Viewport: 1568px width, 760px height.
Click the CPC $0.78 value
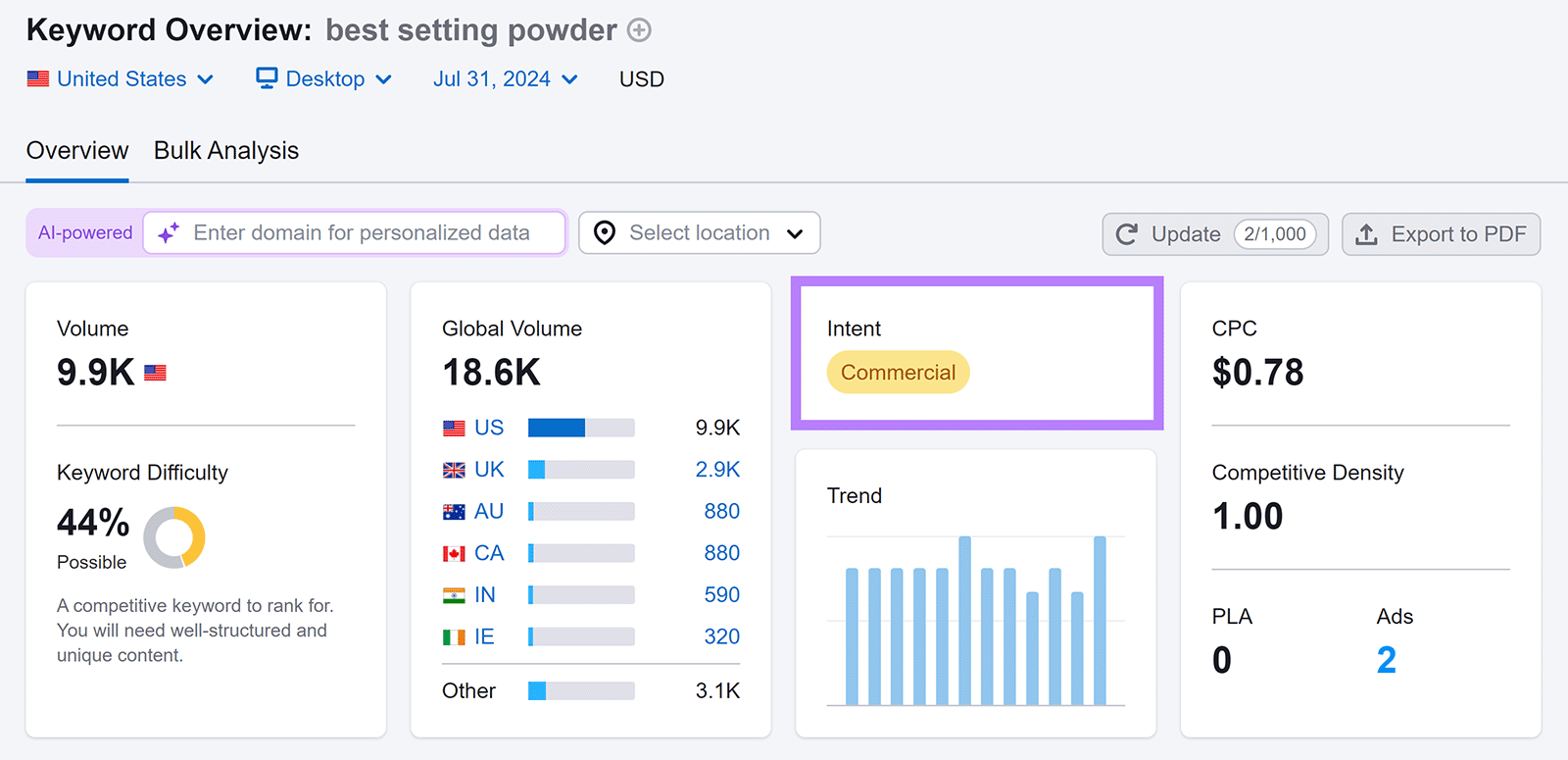(x=1258, y=373)
